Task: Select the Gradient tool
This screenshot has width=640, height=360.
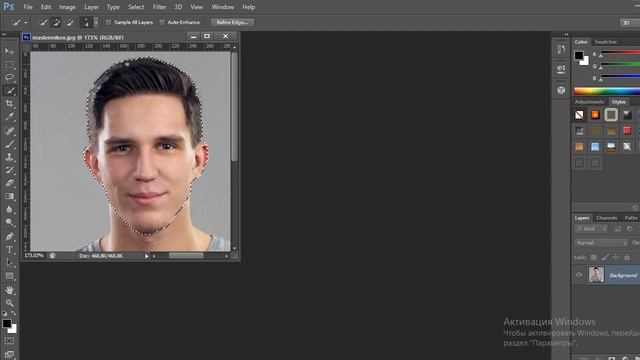Action: (9, 196)
